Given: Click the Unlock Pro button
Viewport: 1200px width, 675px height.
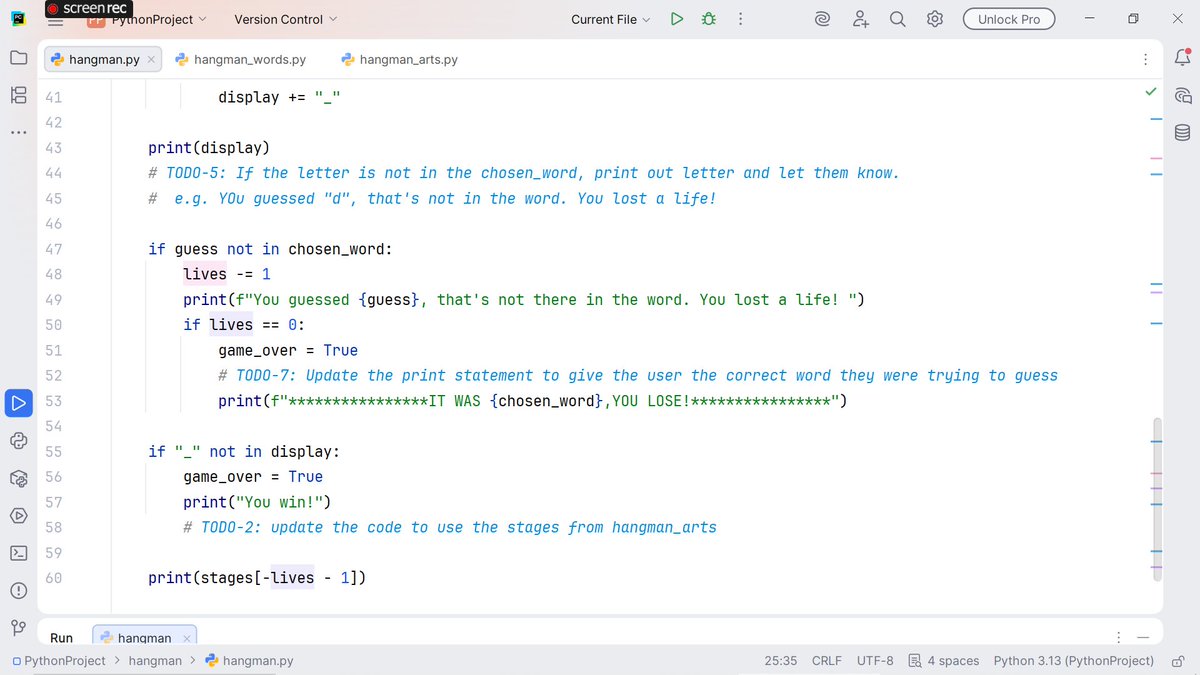Looking at the screenshot, I should pos(1009,19).
